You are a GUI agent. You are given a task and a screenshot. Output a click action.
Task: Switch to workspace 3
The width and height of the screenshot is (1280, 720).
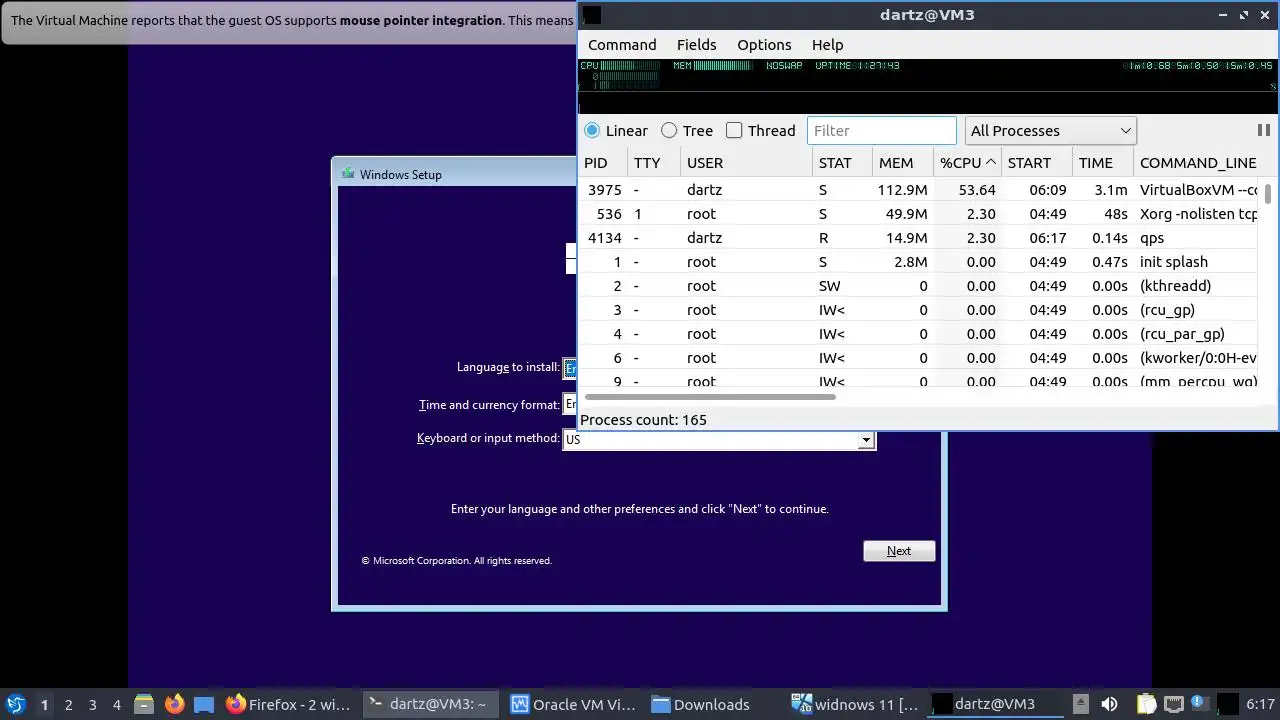coord(92,704)
